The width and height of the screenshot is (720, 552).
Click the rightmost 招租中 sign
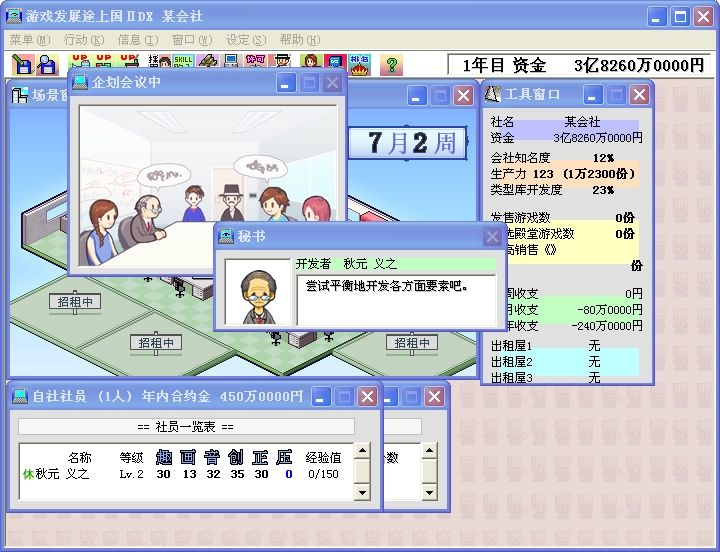coord(412,343)
